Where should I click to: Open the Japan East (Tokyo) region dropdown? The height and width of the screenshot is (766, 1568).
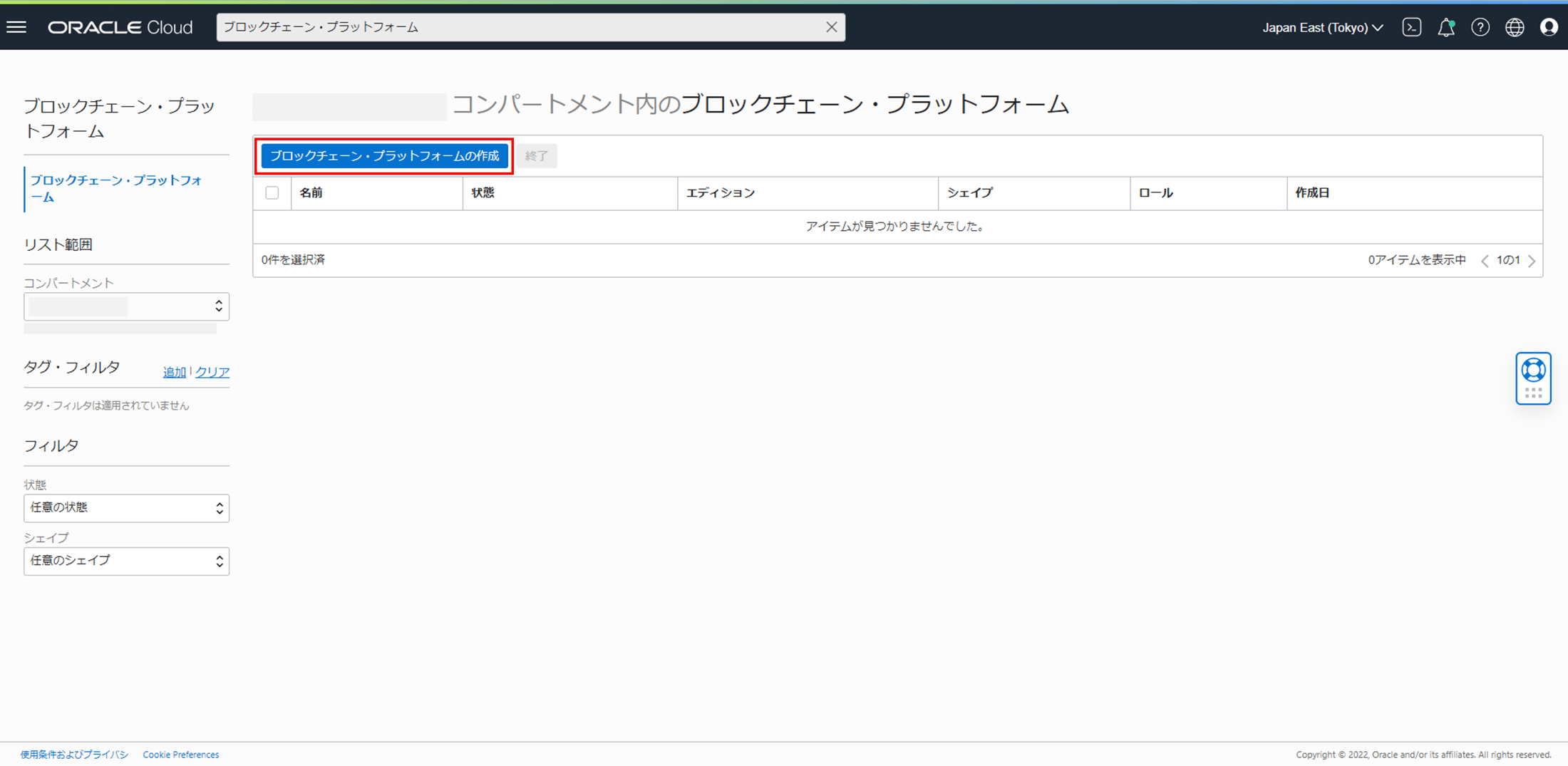tap(1321, 27)
